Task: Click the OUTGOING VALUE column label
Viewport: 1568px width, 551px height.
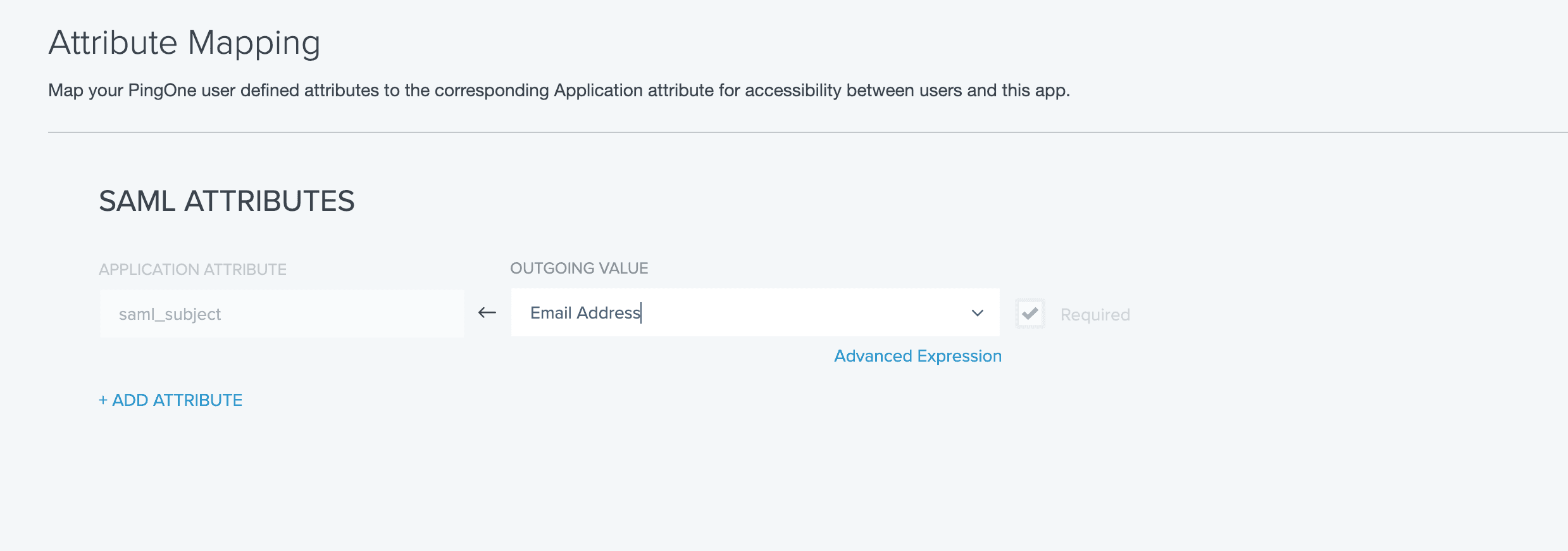Action: coord(579,269)
